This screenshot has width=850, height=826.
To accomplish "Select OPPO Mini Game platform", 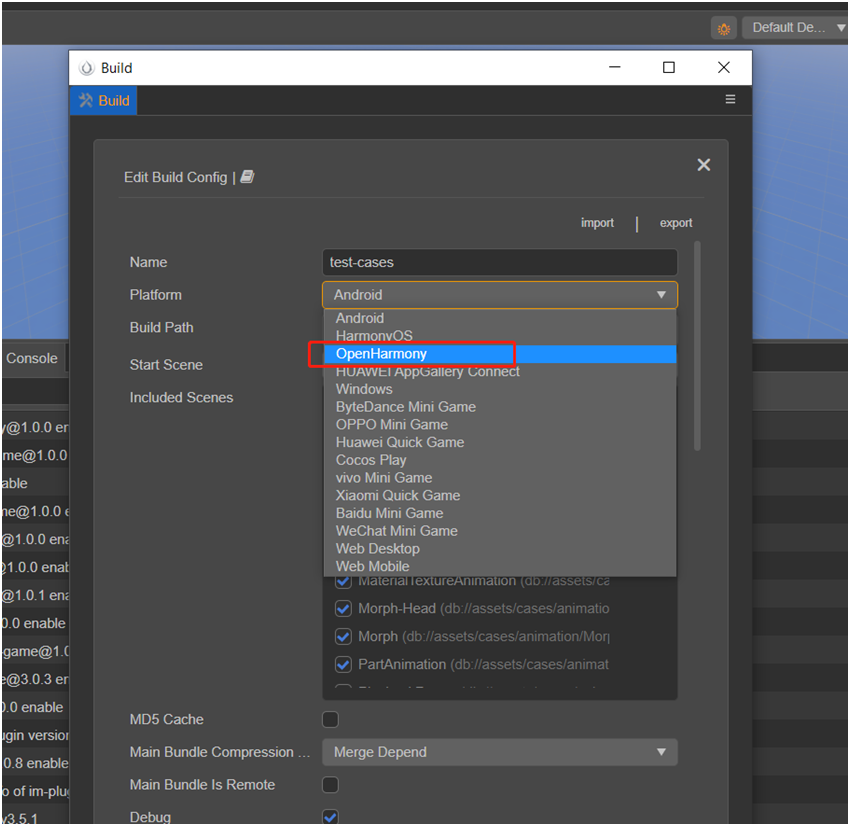I will coord(500,425).
